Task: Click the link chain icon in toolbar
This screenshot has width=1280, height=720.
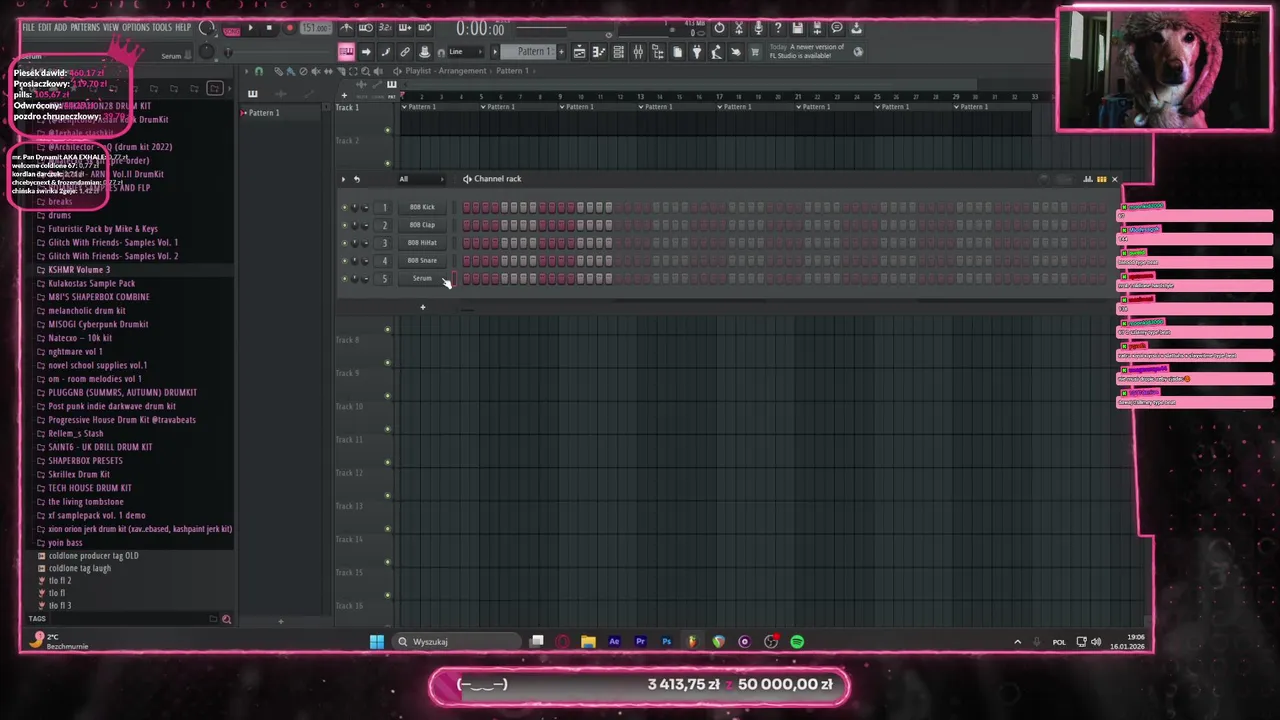Action: point(405,51)
